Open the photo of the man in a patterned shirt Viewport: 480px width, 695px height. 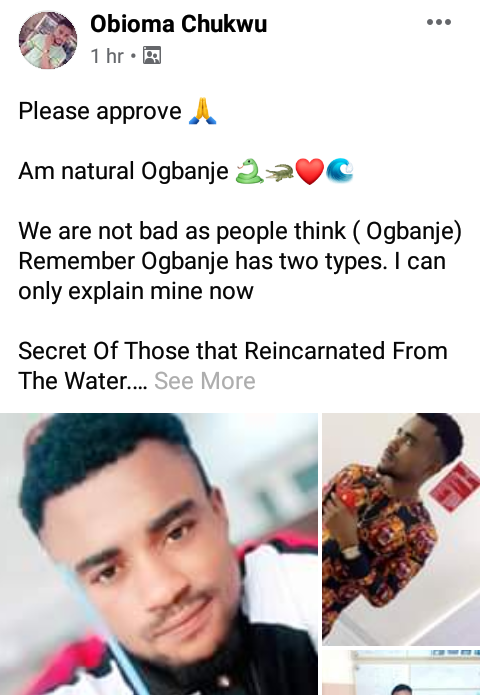[401, 529]
